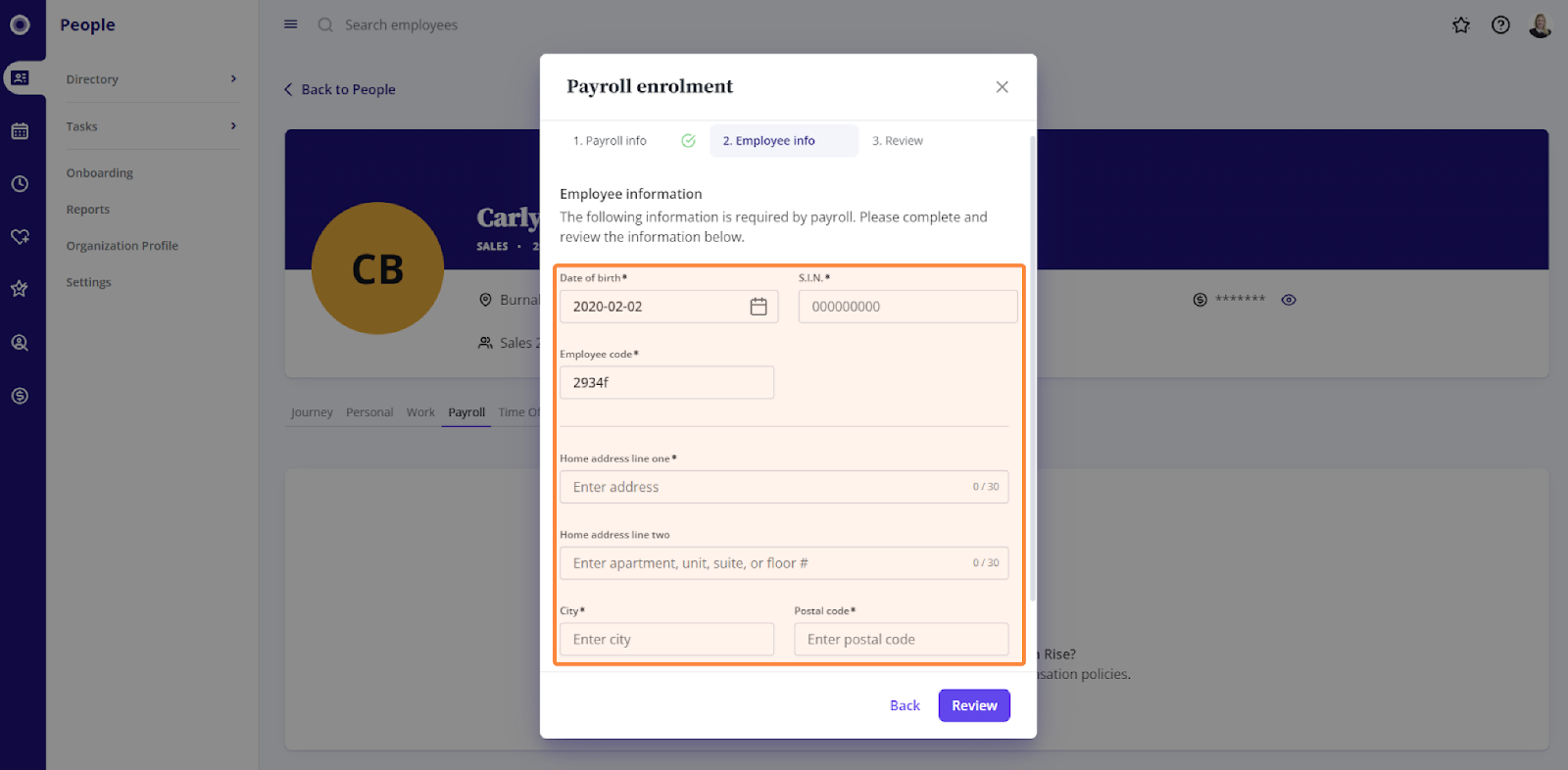The width and height of the screenshot is (1568, 770).
Task: Go to step 1 Payroll info
Action: coord(610,141)
